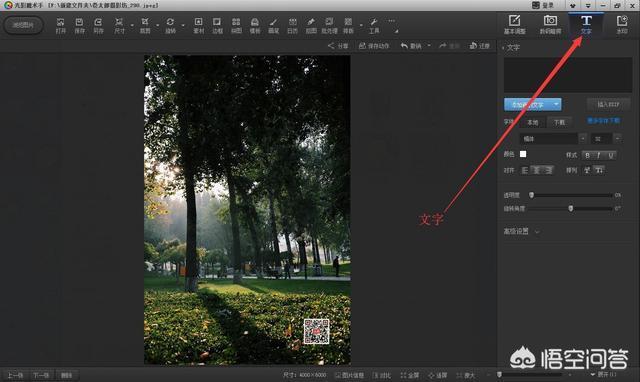This screenshot has width=640, height=382.
Task: Click the 还原 (Restore) button
Action: pyautogui.click(x=480, y=46)
